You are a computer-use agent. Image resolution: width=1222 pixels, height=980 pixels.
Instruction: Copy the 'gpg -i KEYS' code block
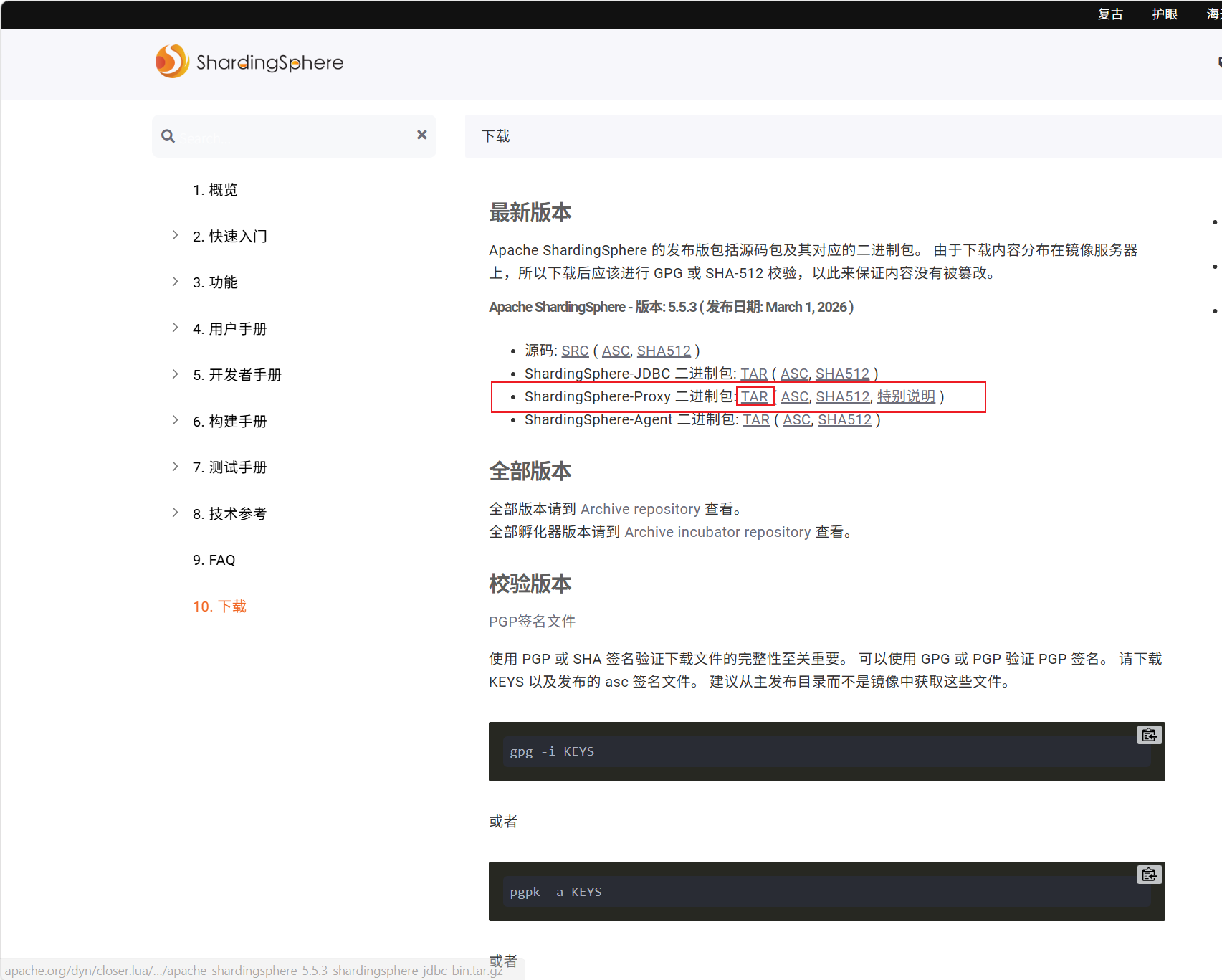[1150, 735]
